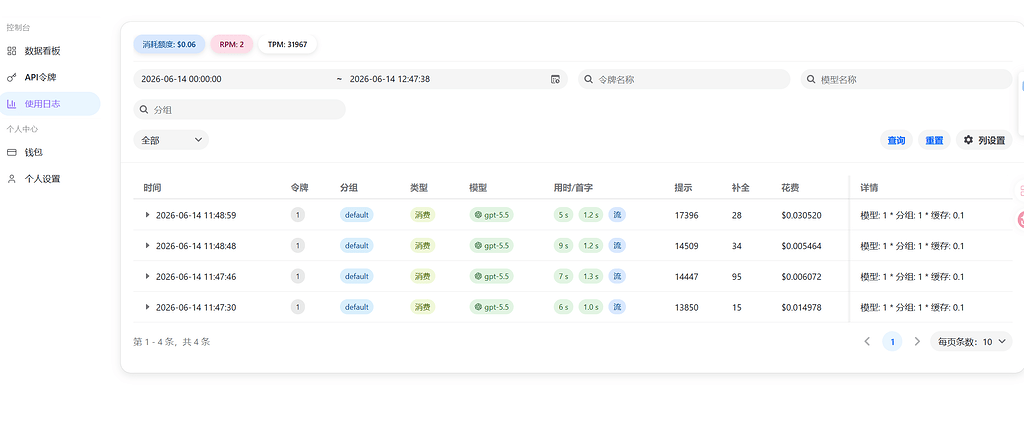
Task: Click the search icon in 模型名称 field
Action: [811, 80]
